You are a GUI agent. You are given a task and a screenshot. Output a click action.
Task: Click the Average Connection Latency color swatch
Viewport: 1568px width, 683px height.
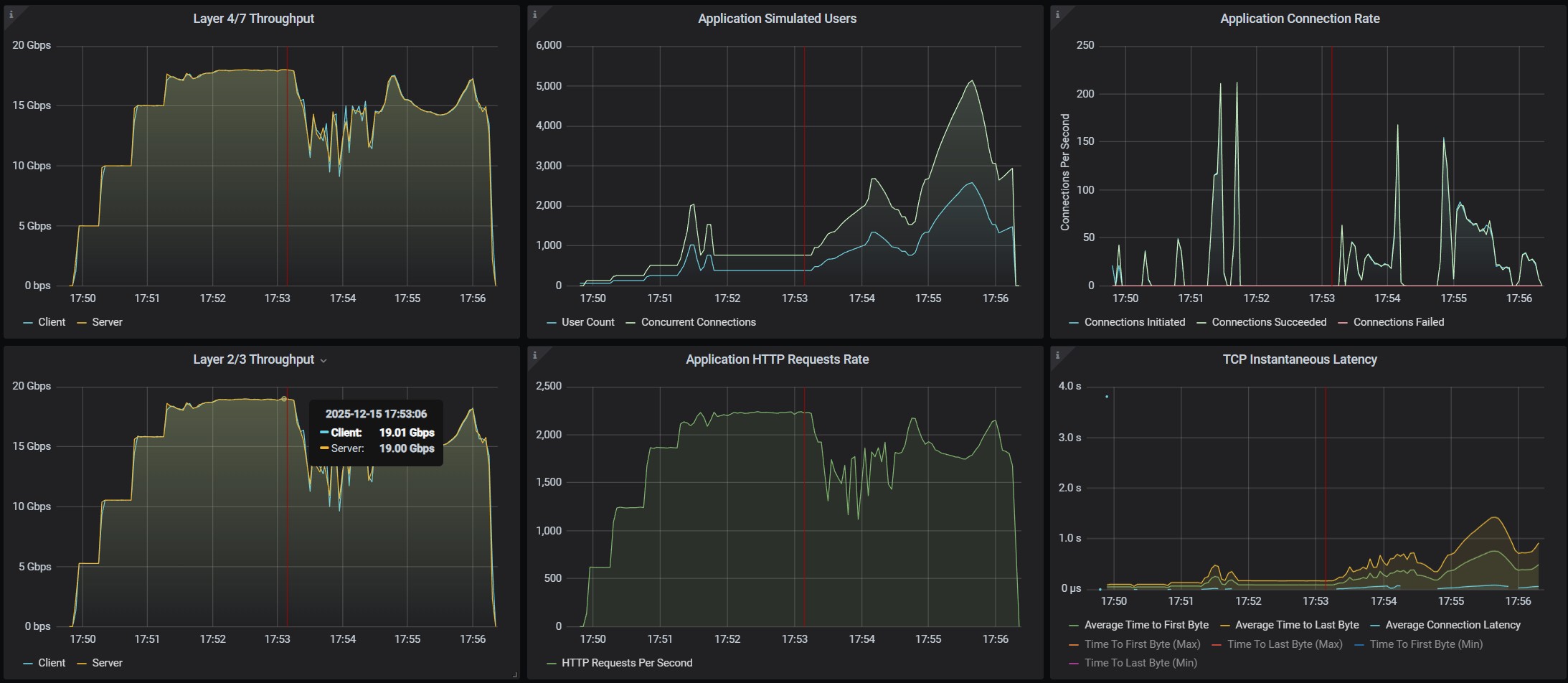tap(1375, 626)
